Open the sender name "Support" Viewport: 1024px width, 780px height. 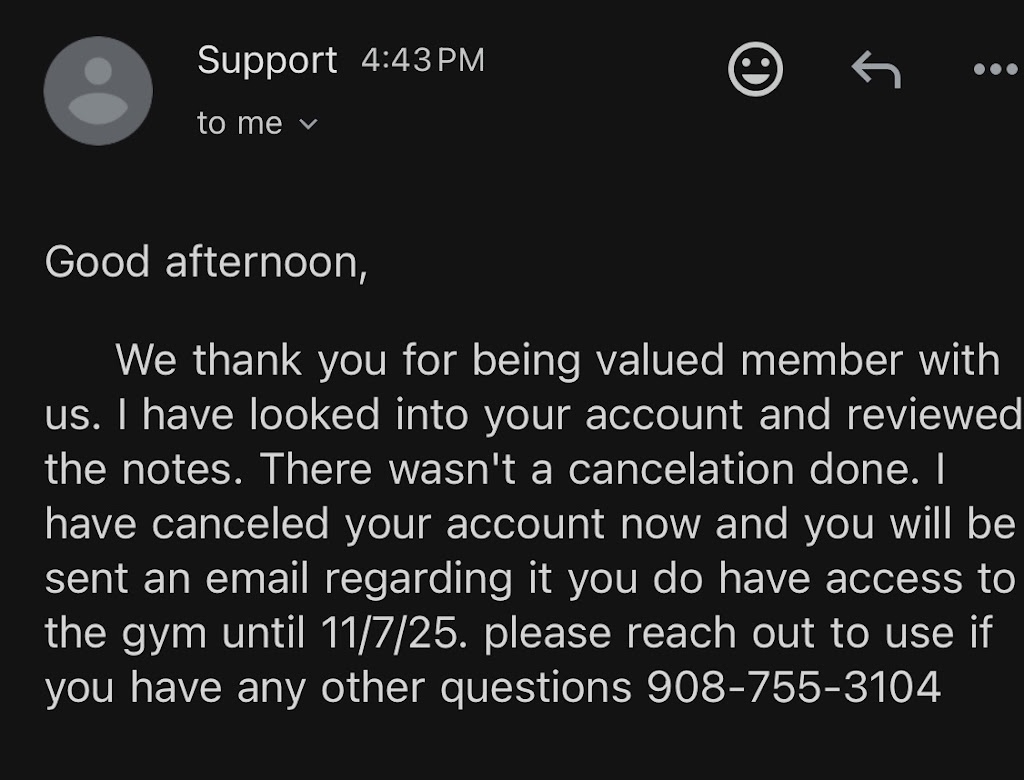267,61
